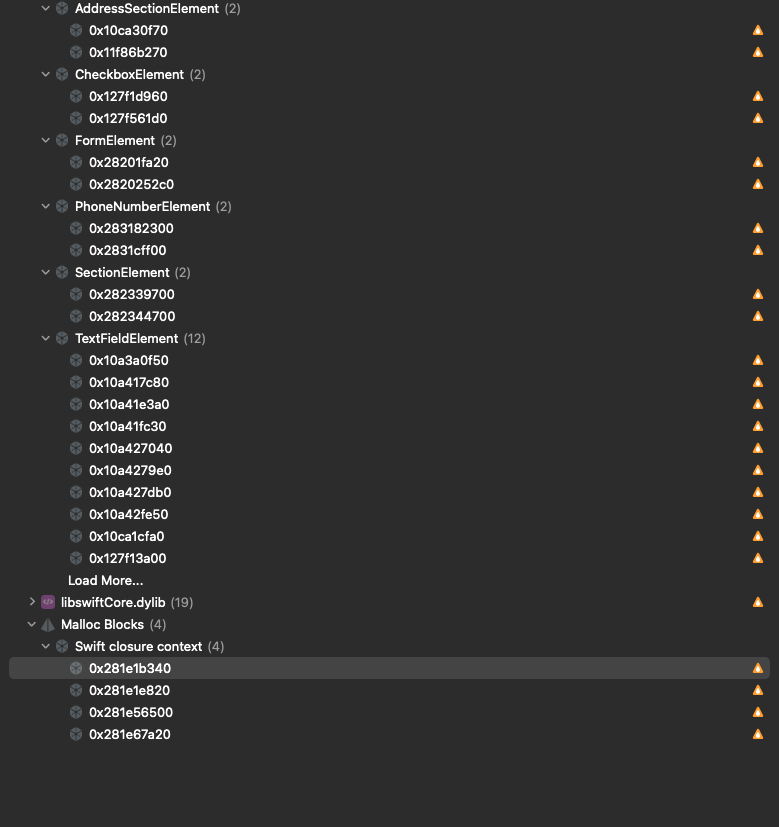The width and height of the screenshot is (779, 827).
Task: Click the instance icon beside 0x281e1b340
Action: pos(76,668)
